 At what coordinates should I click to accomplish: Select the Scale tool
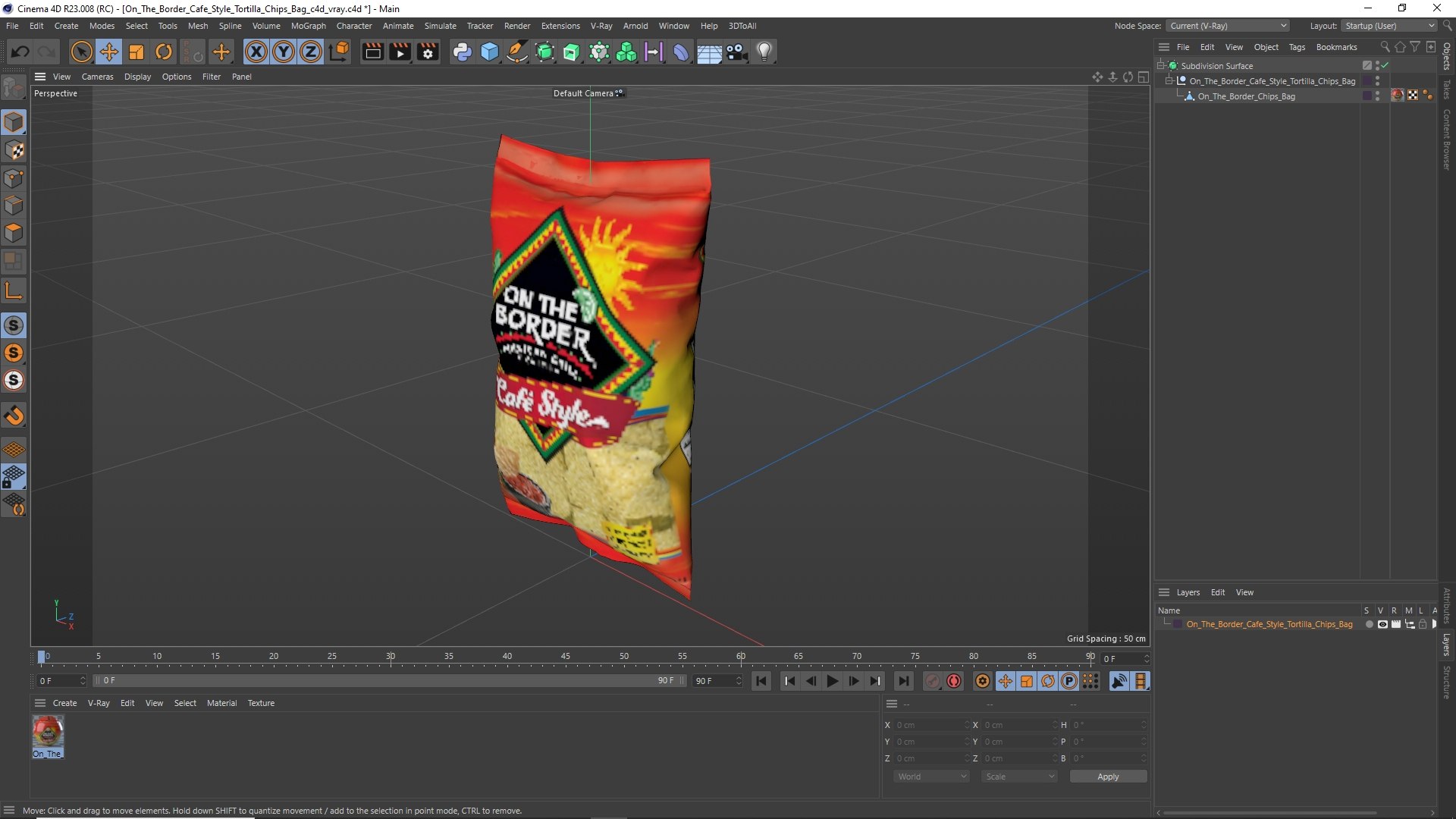[x=136, y=52]
